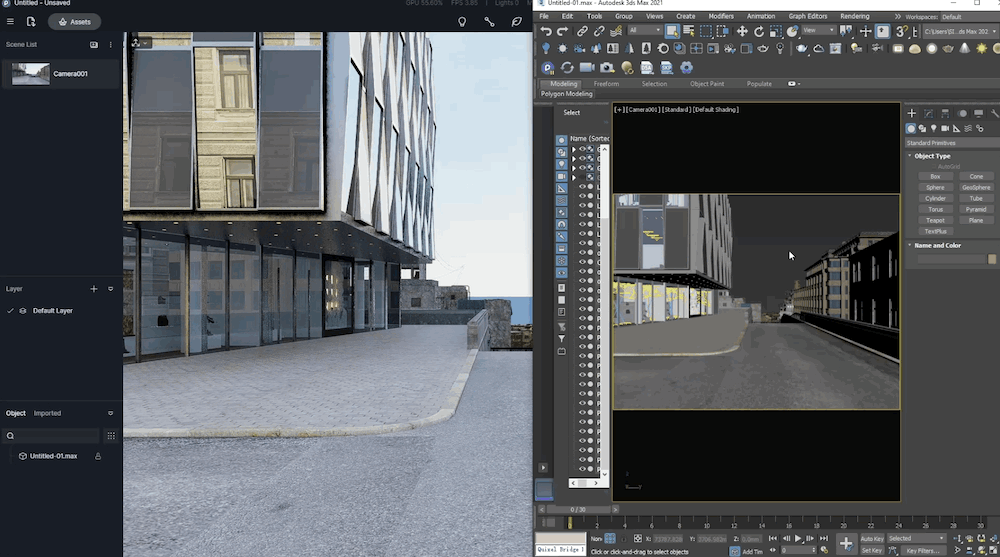
Task: Click the Box primitive button
Action: pos(935,176)
